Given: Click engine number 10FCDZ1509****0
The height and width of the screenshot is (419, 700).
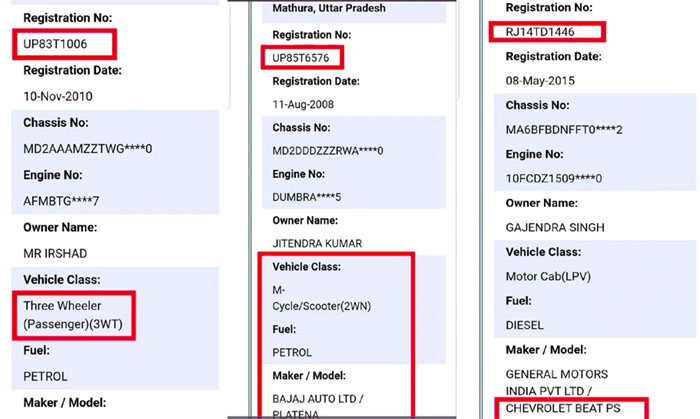Looking at the screenshot, I should [554, 178].
